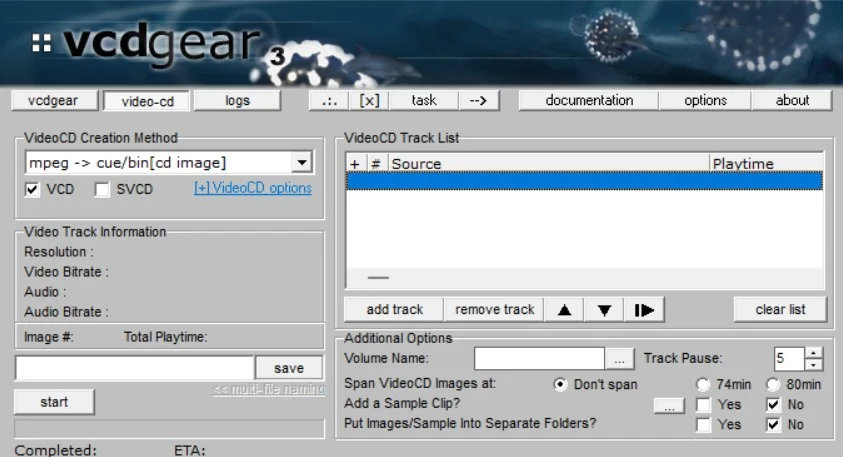Select the Don't span radio button
This screenshot has height=457, width=843.
(560, 384)
